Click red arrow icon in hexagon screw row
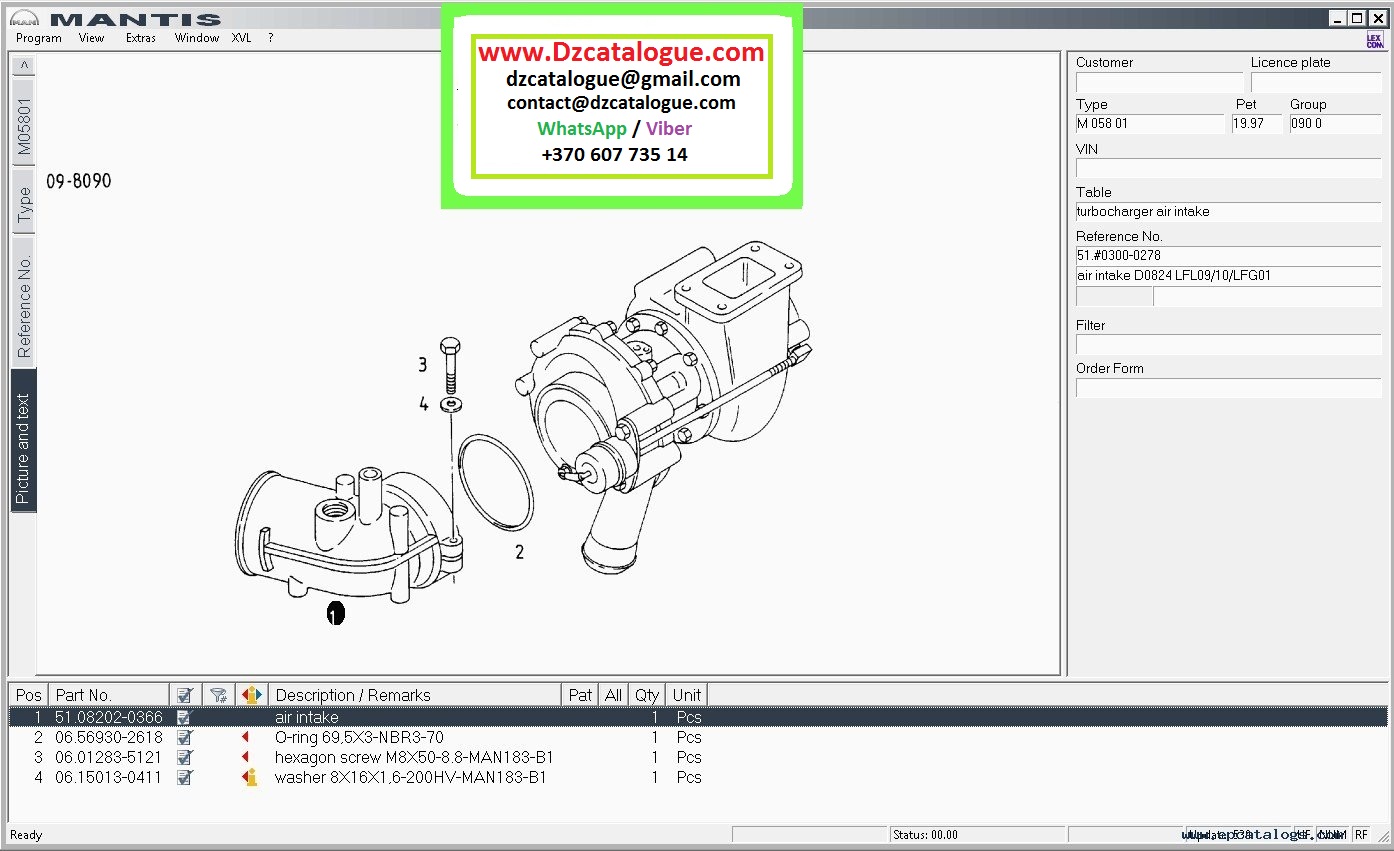 [245, 757]
